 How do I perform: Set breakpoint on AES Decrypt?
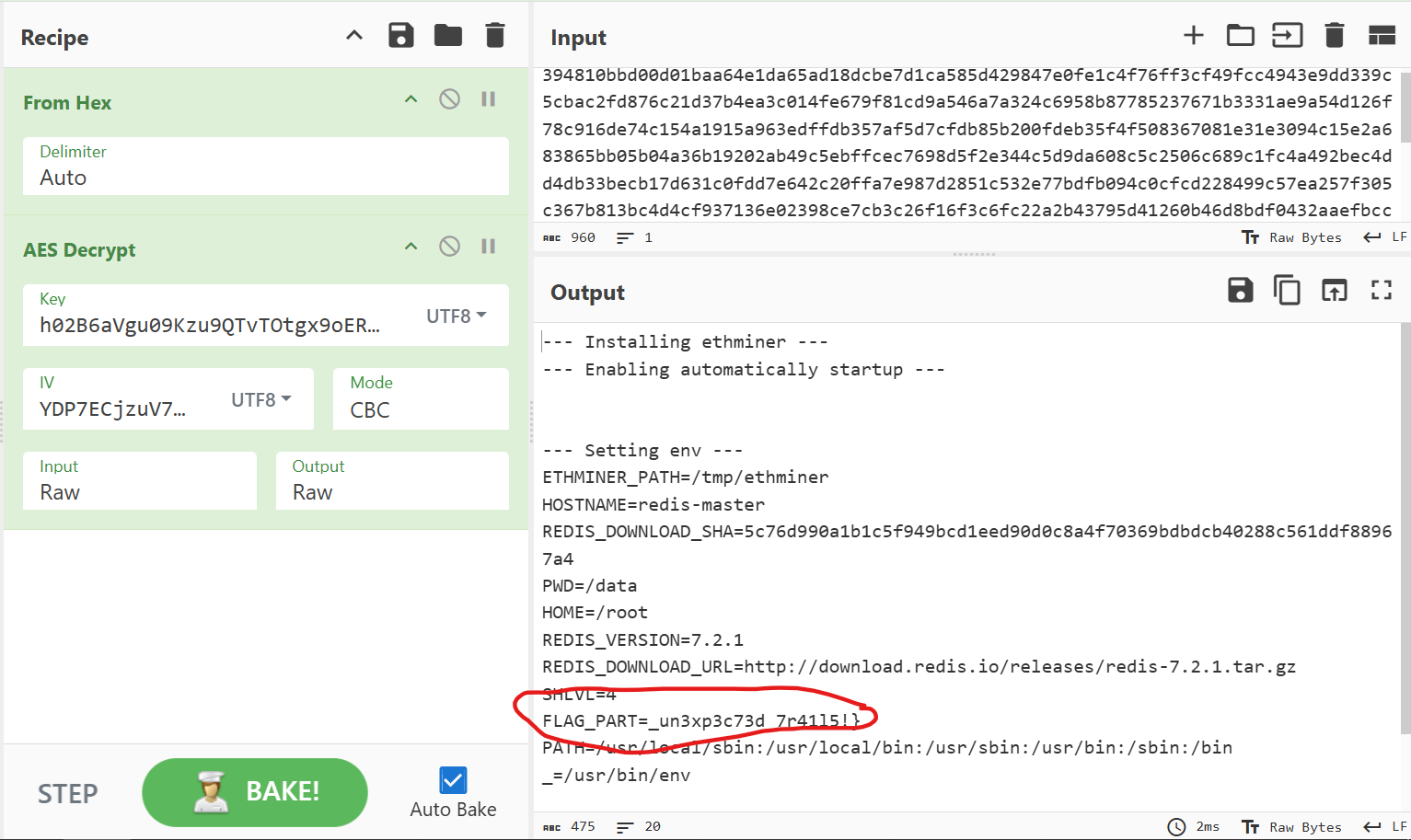489,246
